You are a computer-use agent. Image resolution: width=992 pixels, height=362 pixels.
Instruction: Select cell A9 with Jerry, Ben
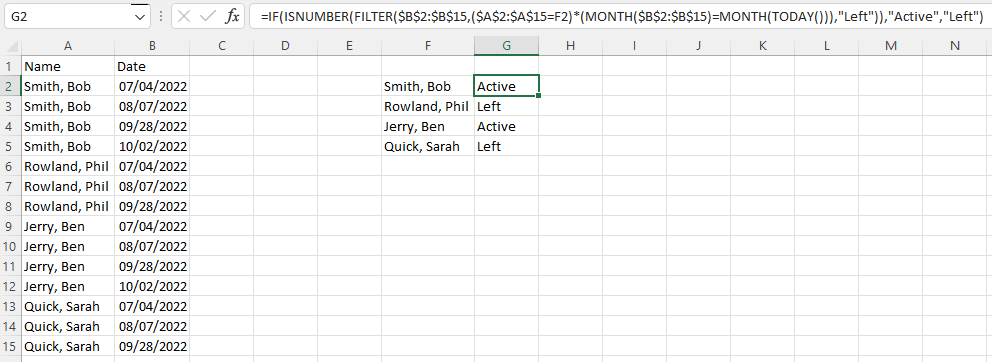pos(68,227)
